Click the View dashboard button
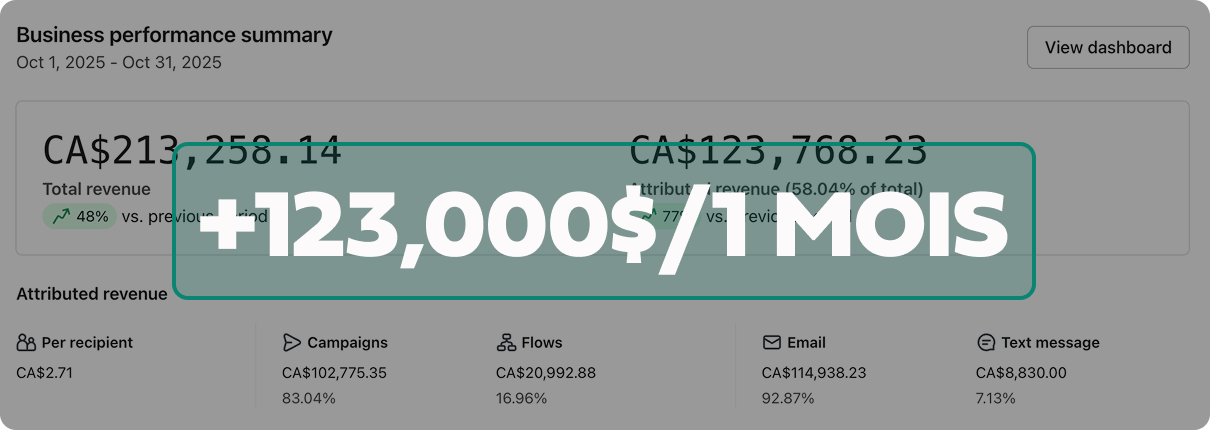The image size is (1210, 430). [1108, 48]
